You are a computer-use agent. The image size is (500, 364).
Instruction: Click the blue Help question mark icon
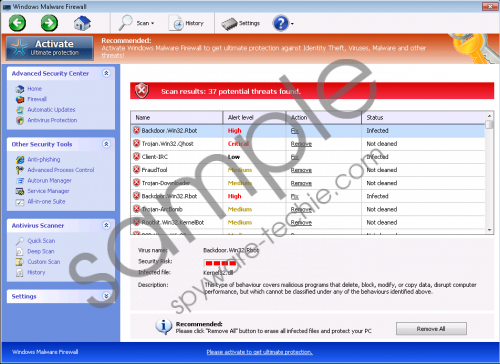click(x=281, y=23)
